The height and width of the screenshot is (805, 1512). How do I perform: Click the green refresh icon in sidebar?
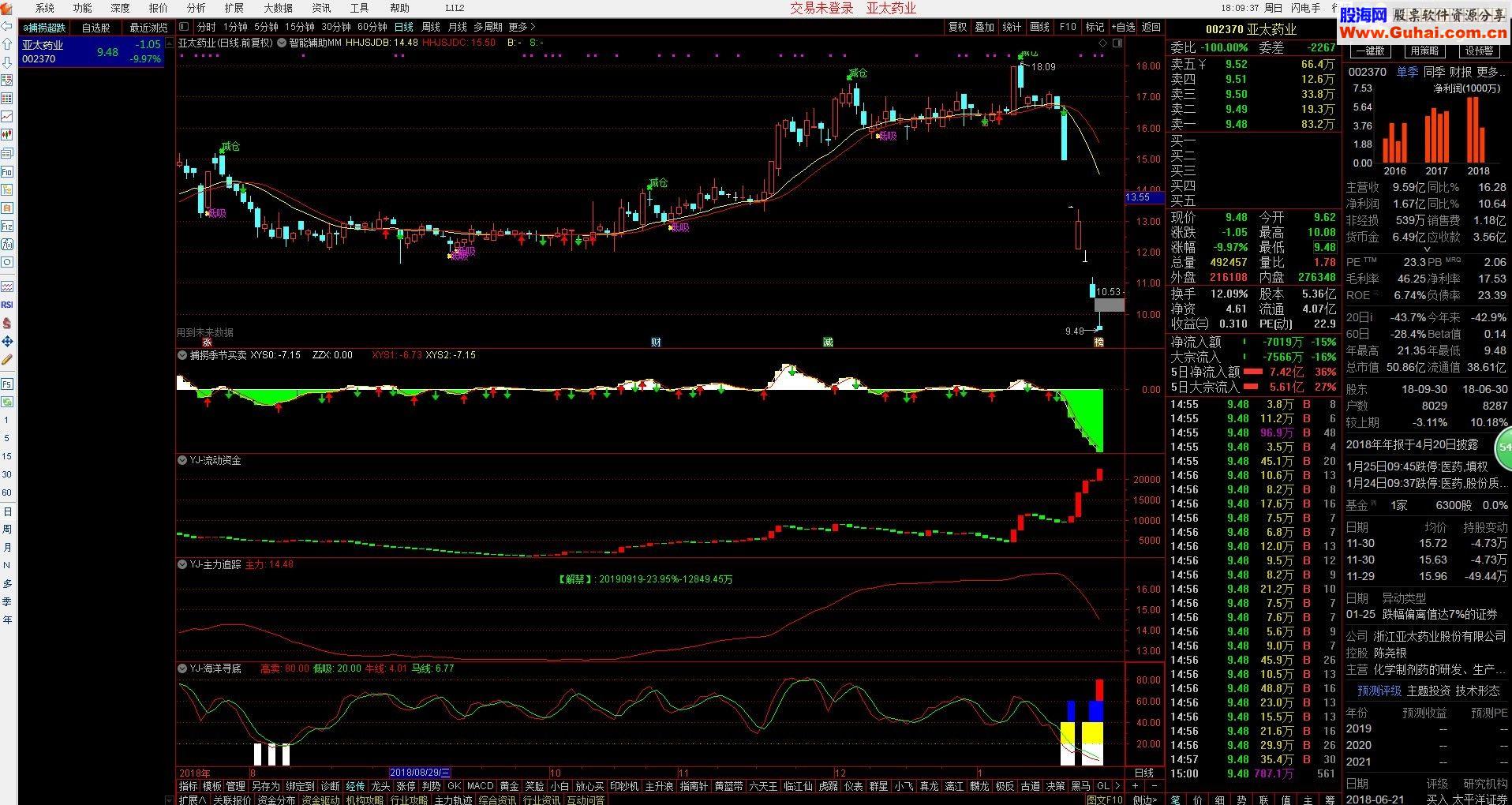click(x=7, y=402)
